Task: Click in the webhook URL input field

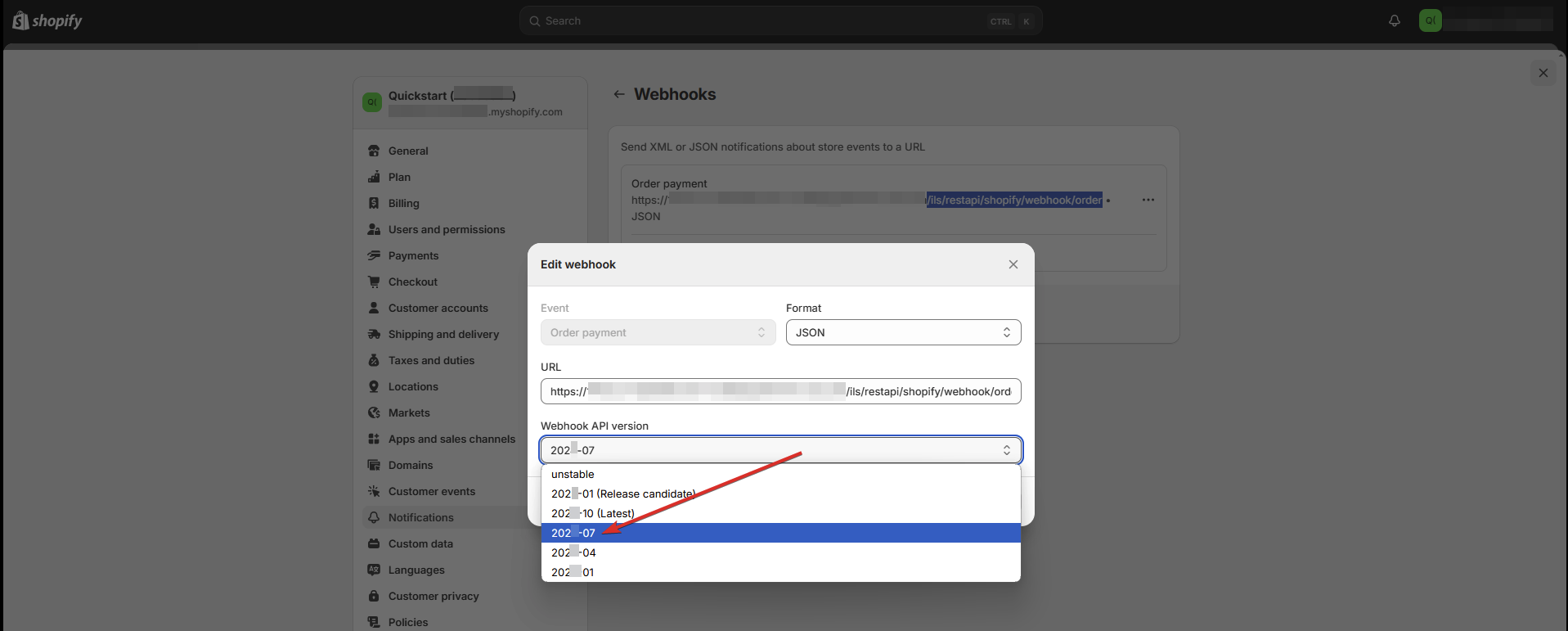Action: click(x=780, y=391)
